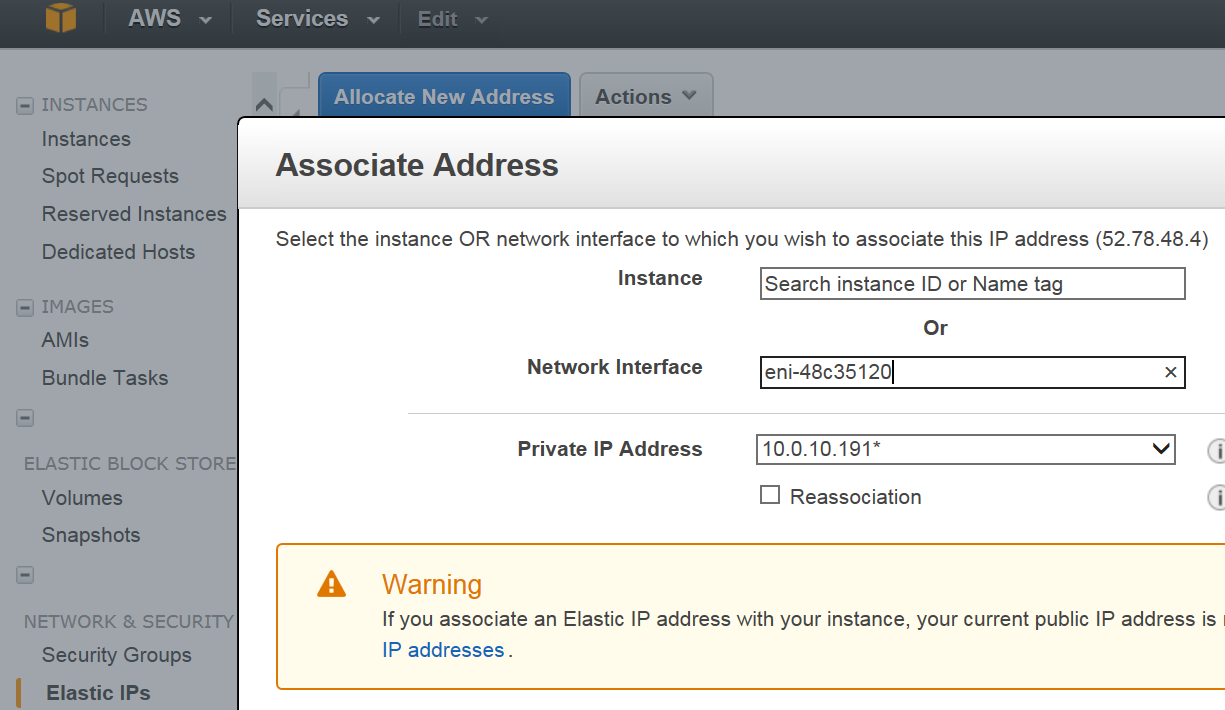The image size is (1225, 710).
Task: Collapse the Elastic Block Store section
Action: coord(25,417)
